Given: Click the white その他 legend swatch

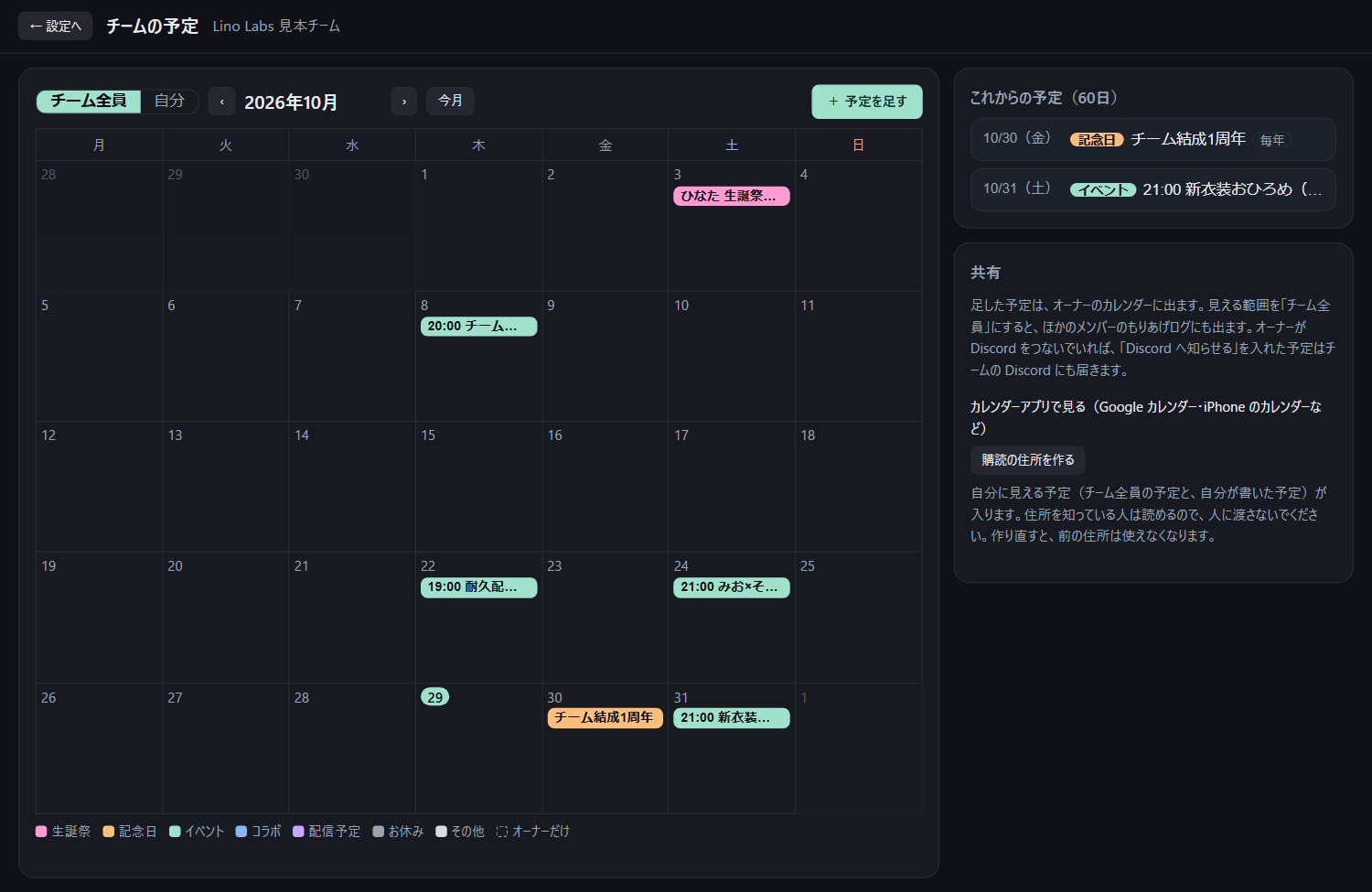Looking at the screenshot, I should [x=441, y=832].
